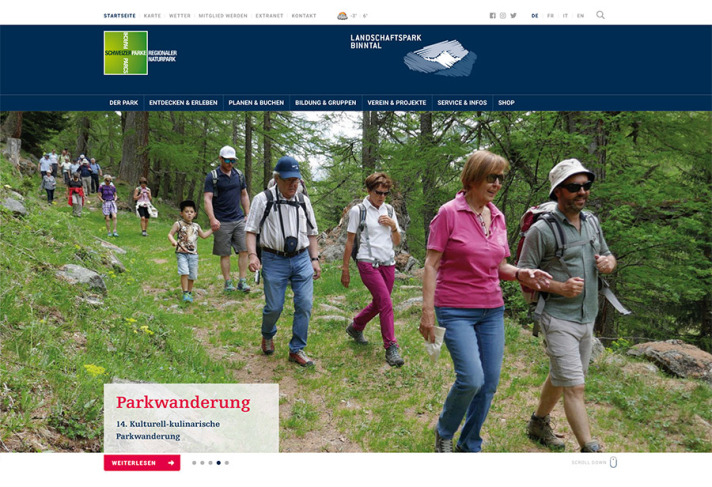Screen dimensions: 712x487
Task: Click the weather cloud icon
Action: tap(342, 16)
